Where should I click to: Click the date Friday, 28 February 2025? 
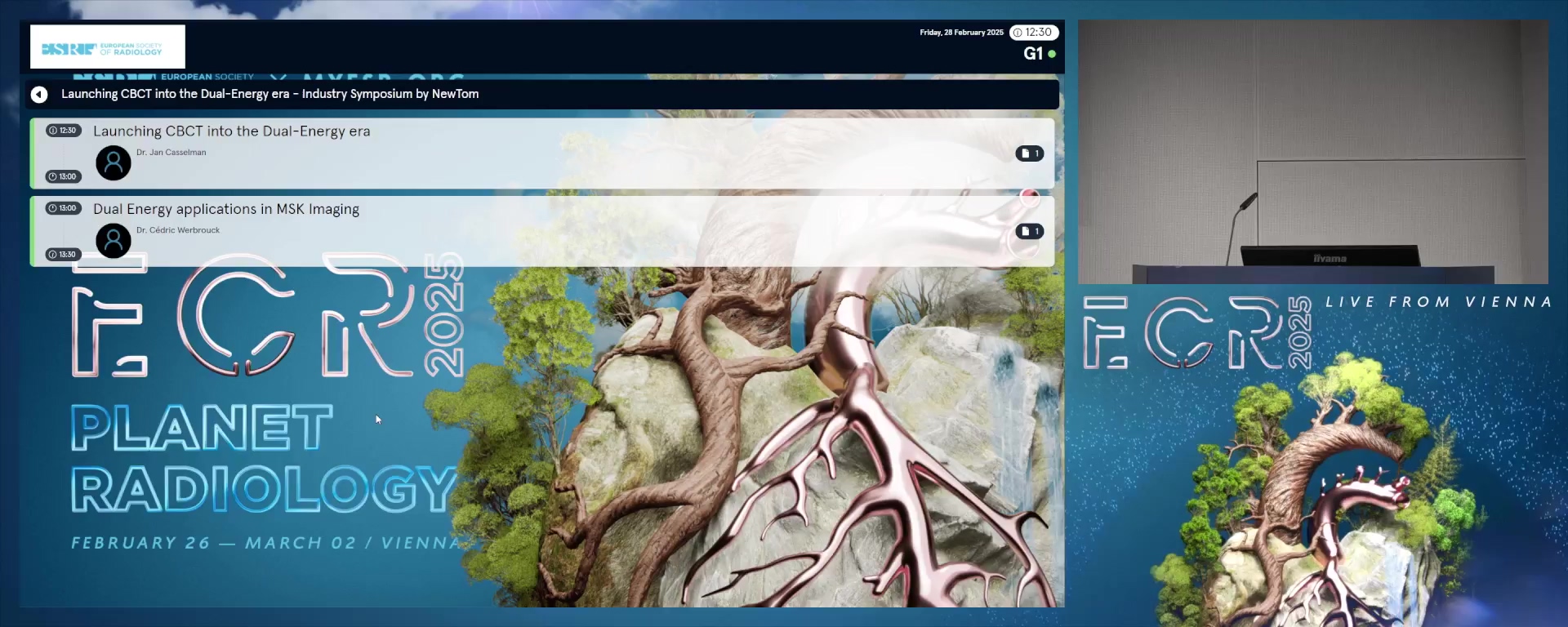point(961,33)
